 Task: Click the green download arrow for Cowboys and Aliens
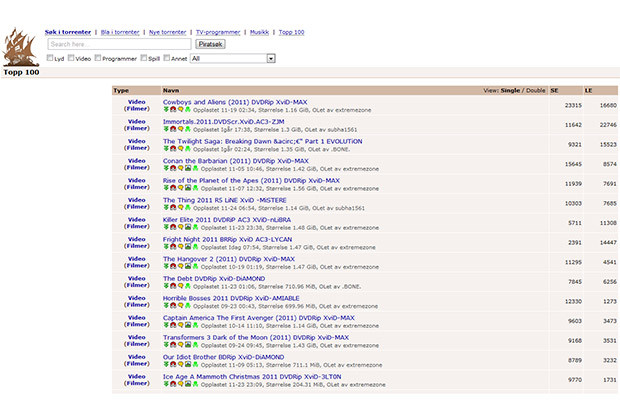click(166, 109)
